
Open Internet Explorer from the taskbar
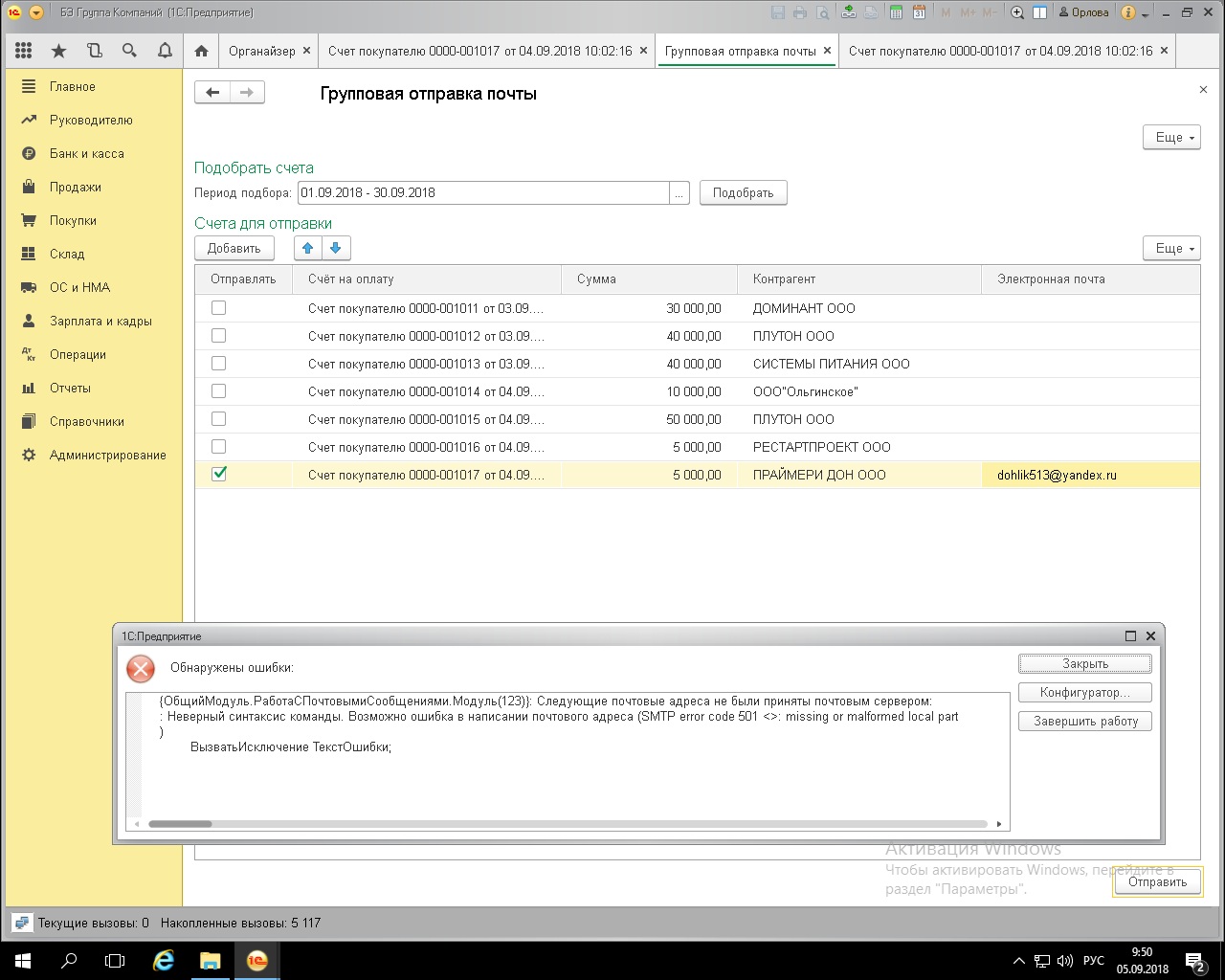click(x=164, y=960)
